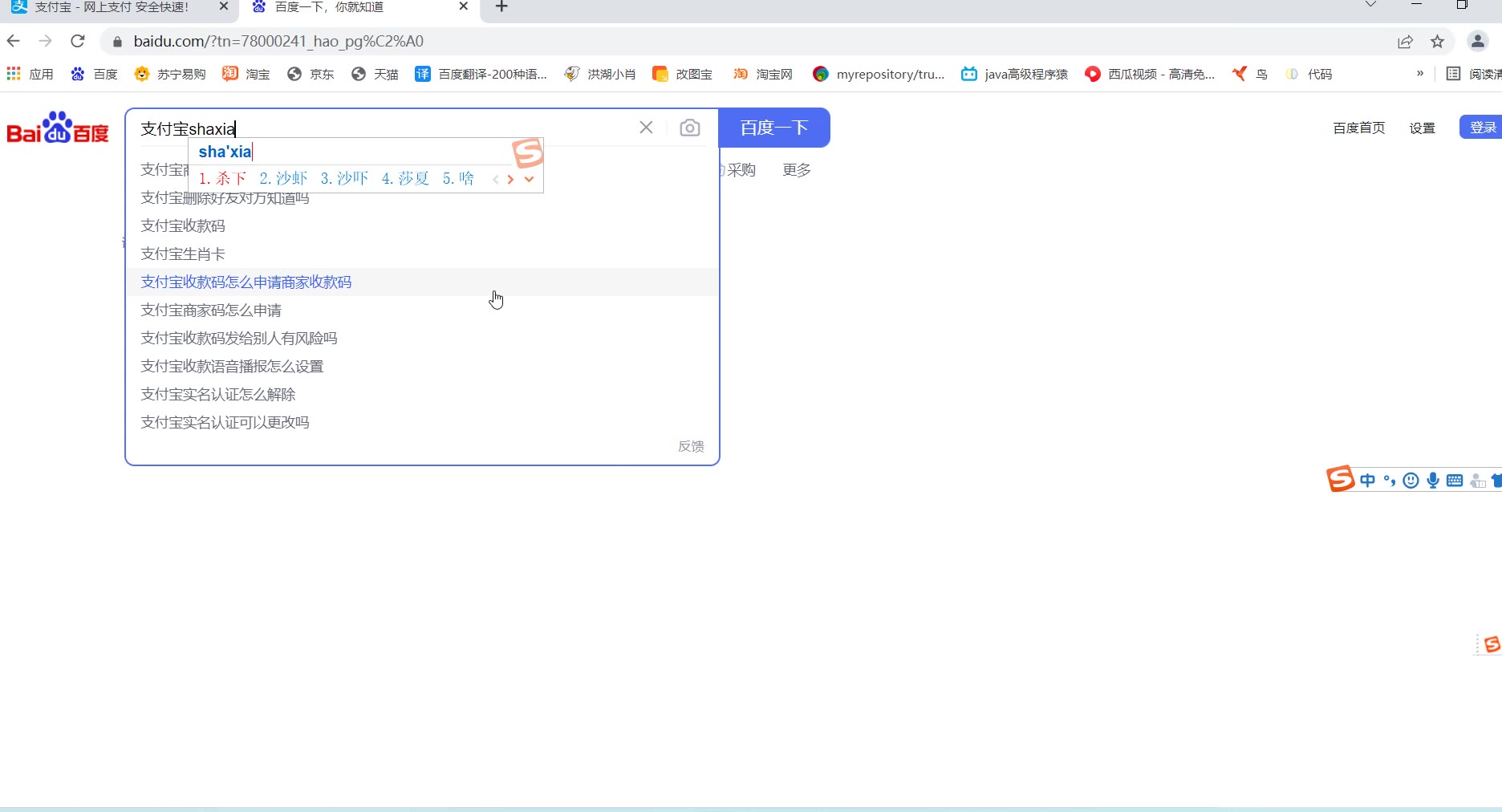
Task: Click the 反馈 feedback link
Action: [x=691, y=446]
